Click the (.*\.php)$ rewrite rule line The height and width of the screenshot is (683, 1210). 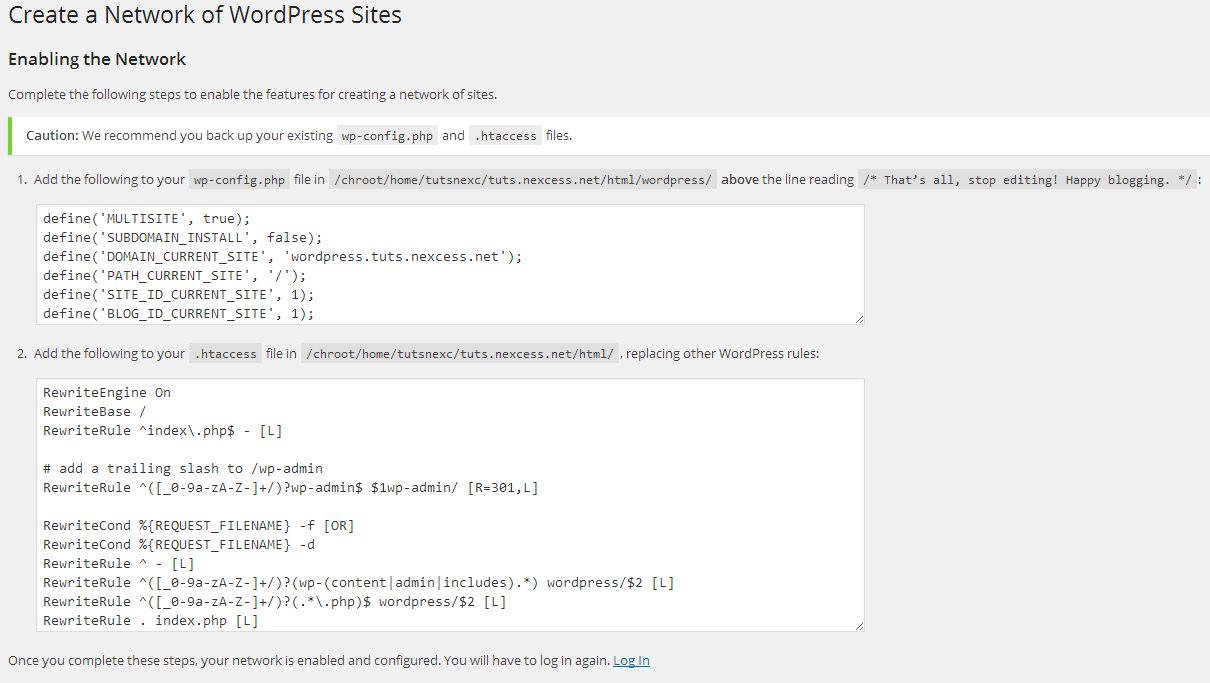pyautogui.click(x=275, y=601)
